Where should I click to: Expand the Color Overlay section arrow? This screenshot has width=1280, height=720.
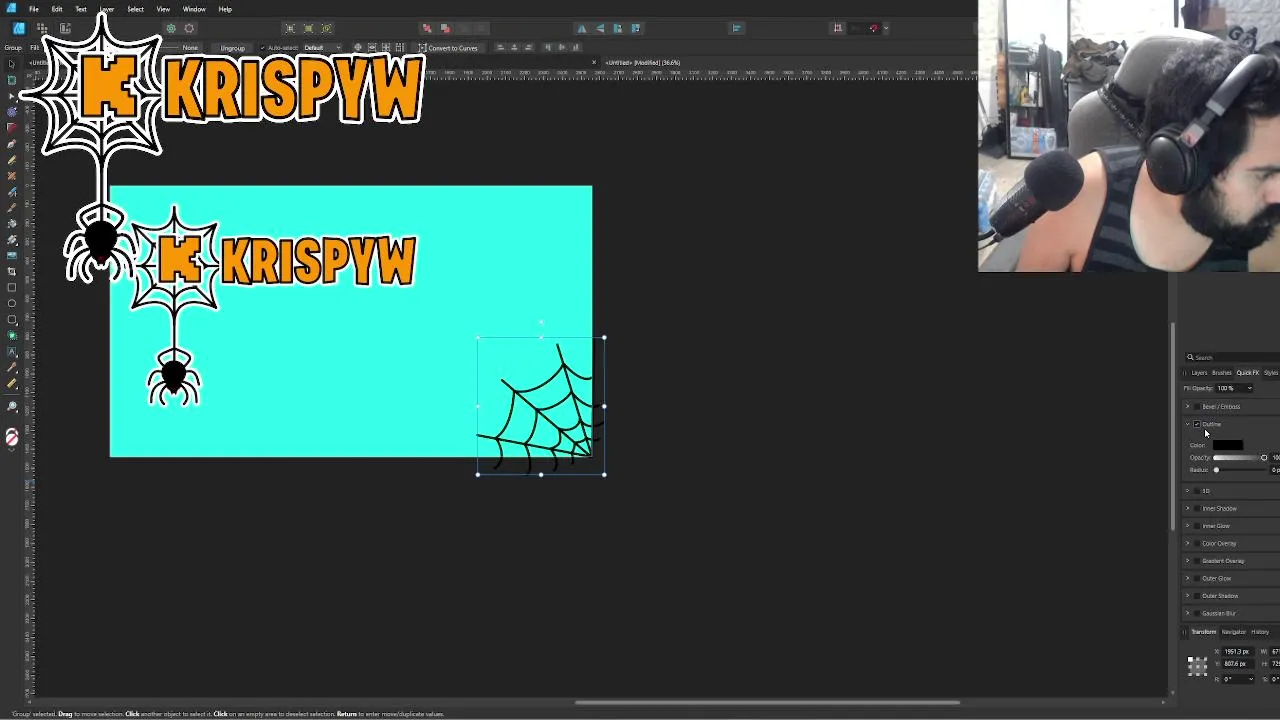[1188, 543]
